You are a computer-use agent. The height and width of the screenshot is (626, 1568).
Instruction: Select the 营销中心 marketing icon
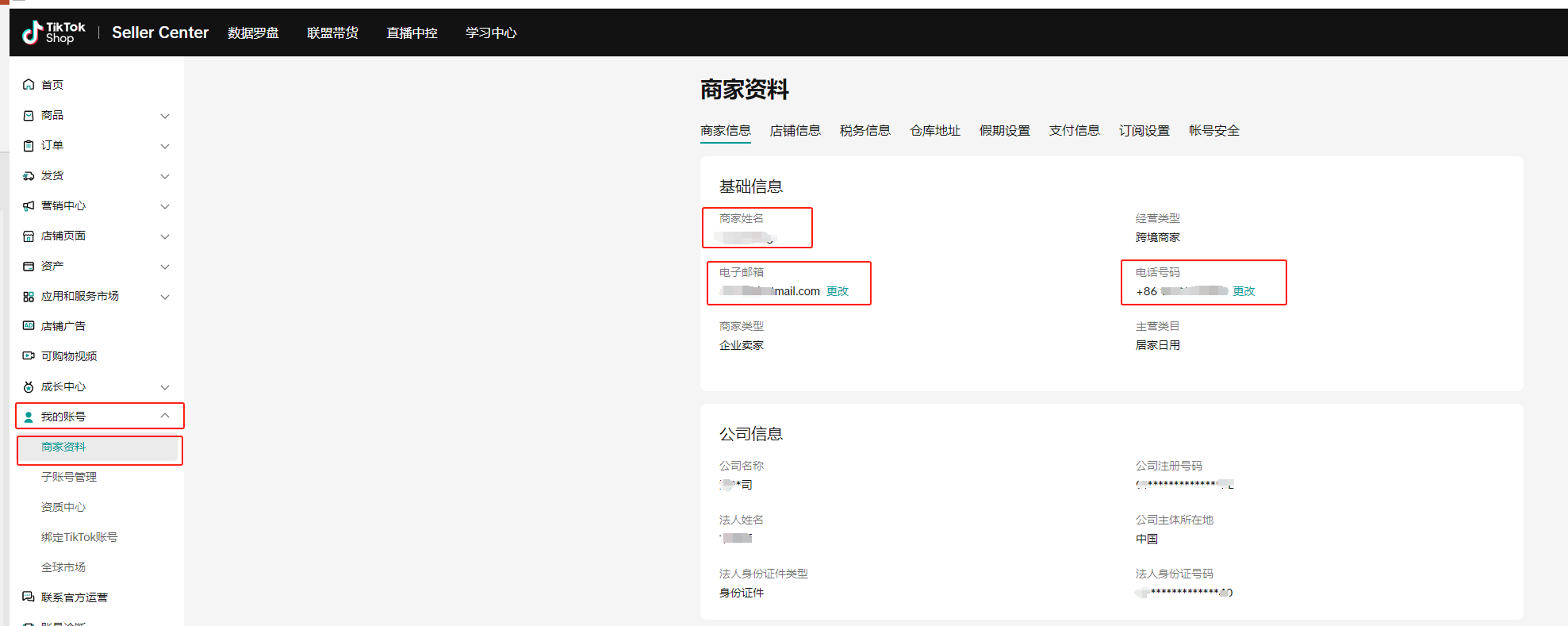click(x=28, y=206)
